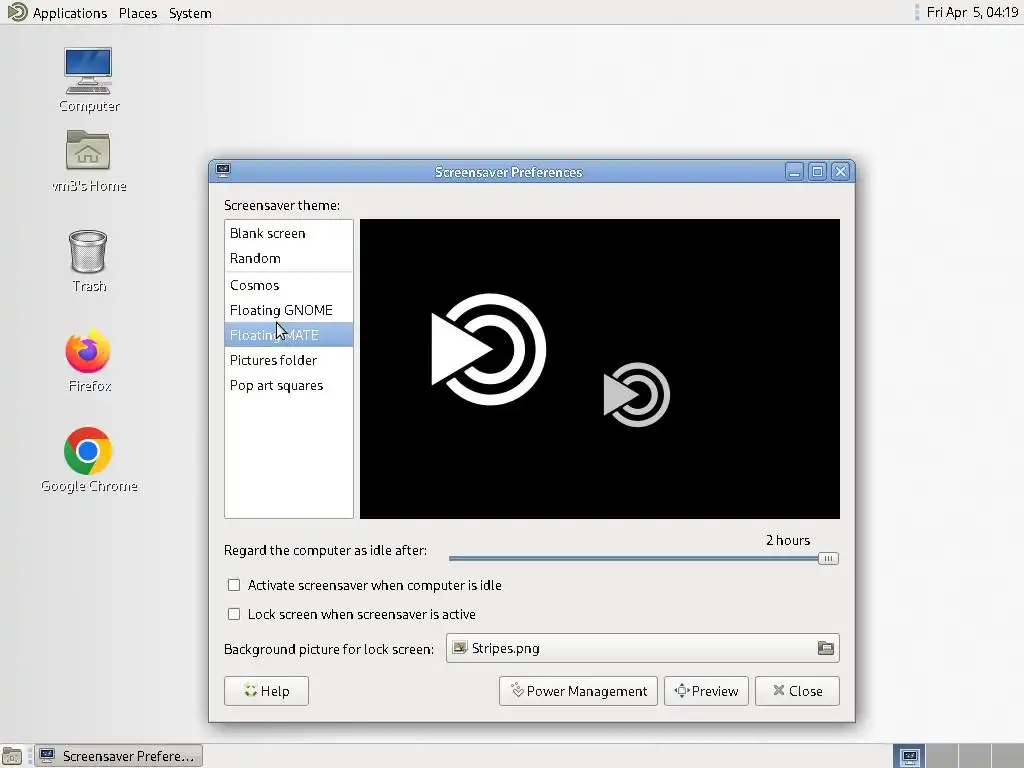Click the screensaver icon in bottom-right workspace switcher
This screenshot has height=768, width=1024.
[x=910, y=756]
